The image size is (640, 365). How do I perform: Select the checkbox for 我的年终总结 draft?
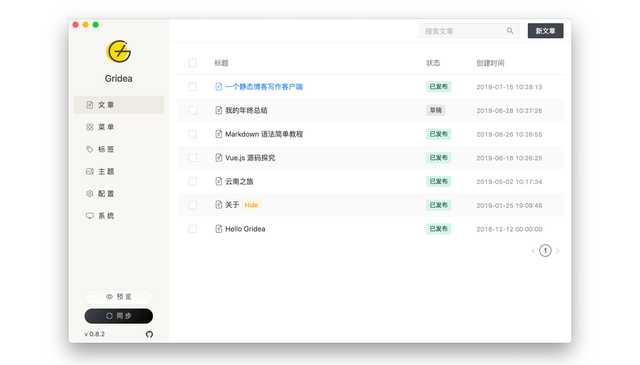[x=192, y=110]
